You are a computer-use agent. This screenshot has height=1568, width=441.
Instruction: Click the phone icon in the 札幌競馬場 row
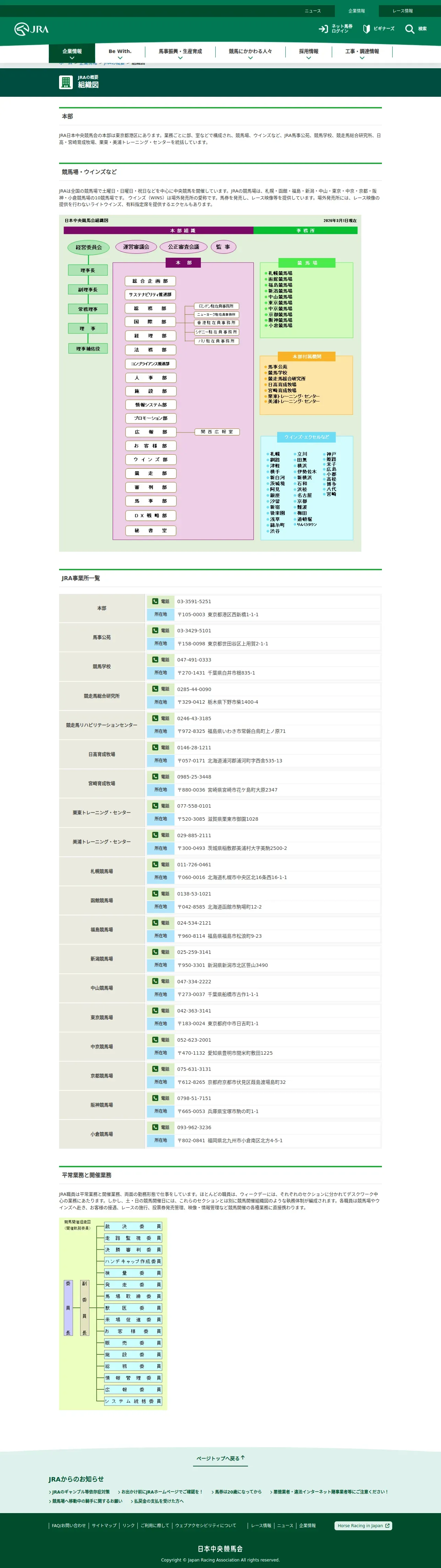155,864
